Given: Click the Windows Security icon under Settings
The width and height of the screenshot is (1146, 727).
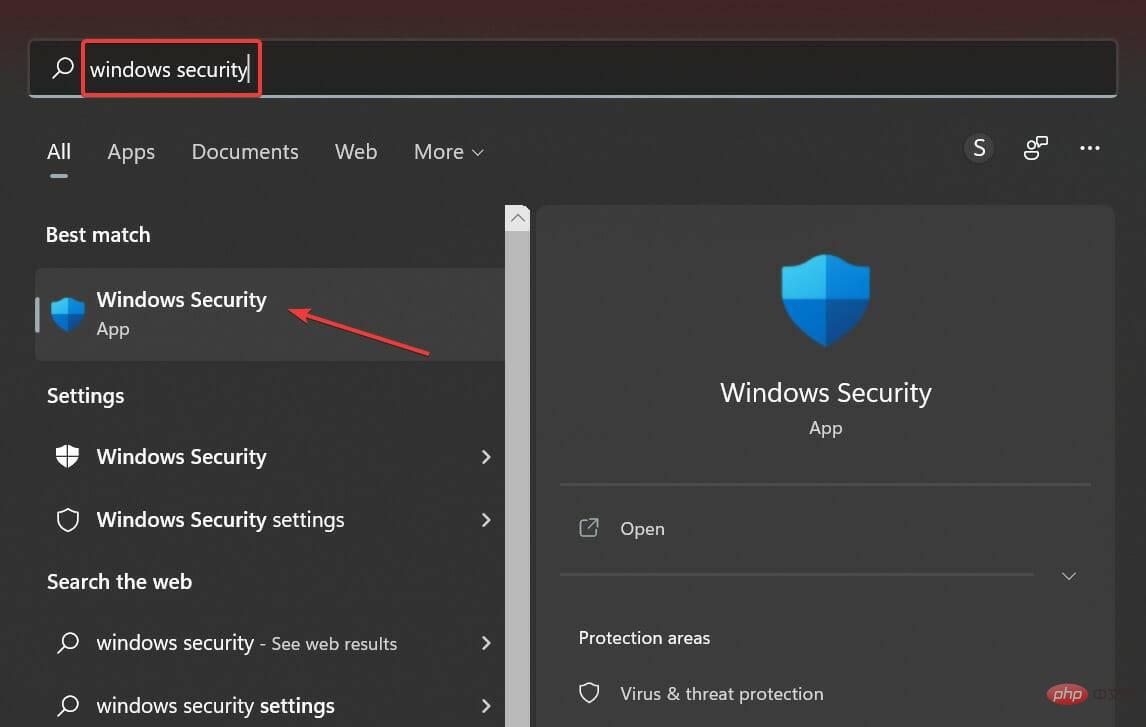Looking at the screenshot, I should click(67, 456).
